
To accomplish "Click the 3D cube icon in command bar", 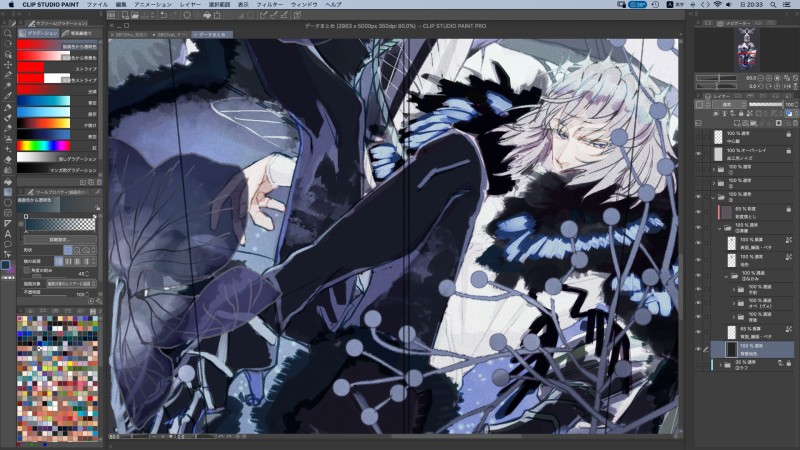I will coord(297,15).
